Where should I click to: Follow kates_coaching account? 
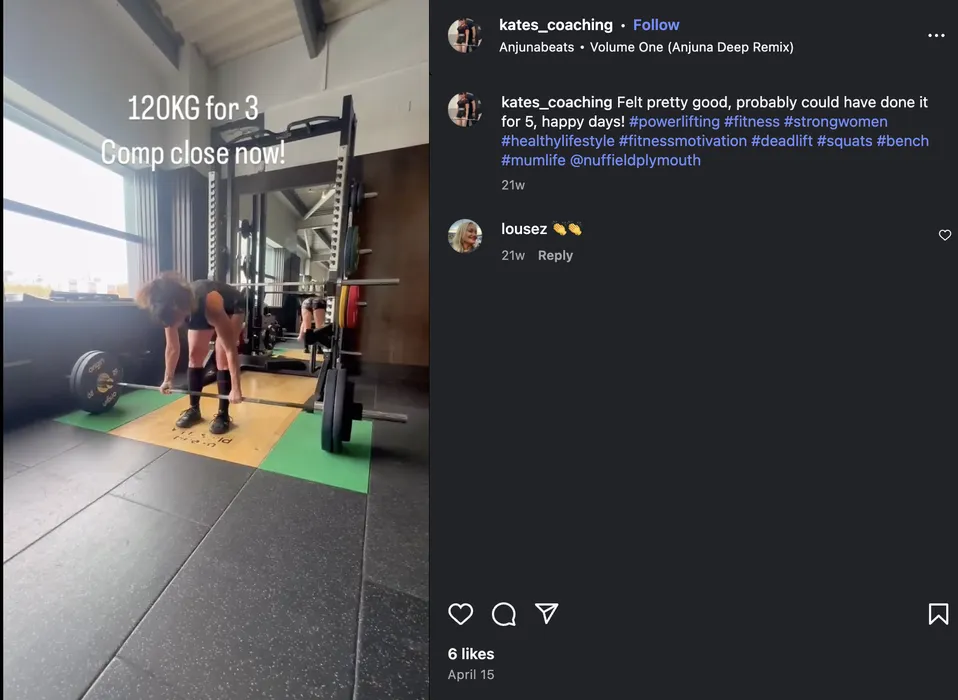coord(656,25)
